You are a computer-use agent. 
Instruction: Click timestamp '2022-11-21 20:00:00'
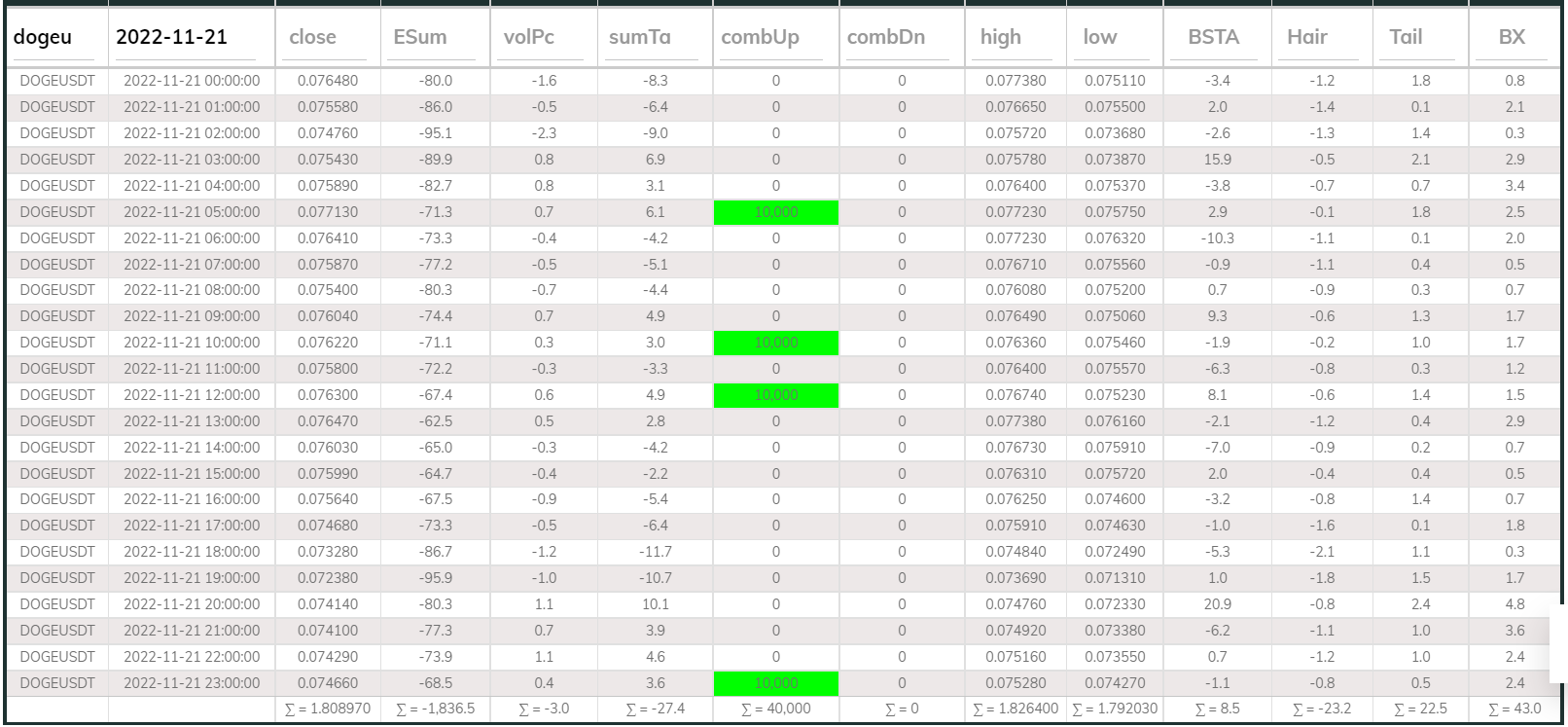tap(192, 604)
